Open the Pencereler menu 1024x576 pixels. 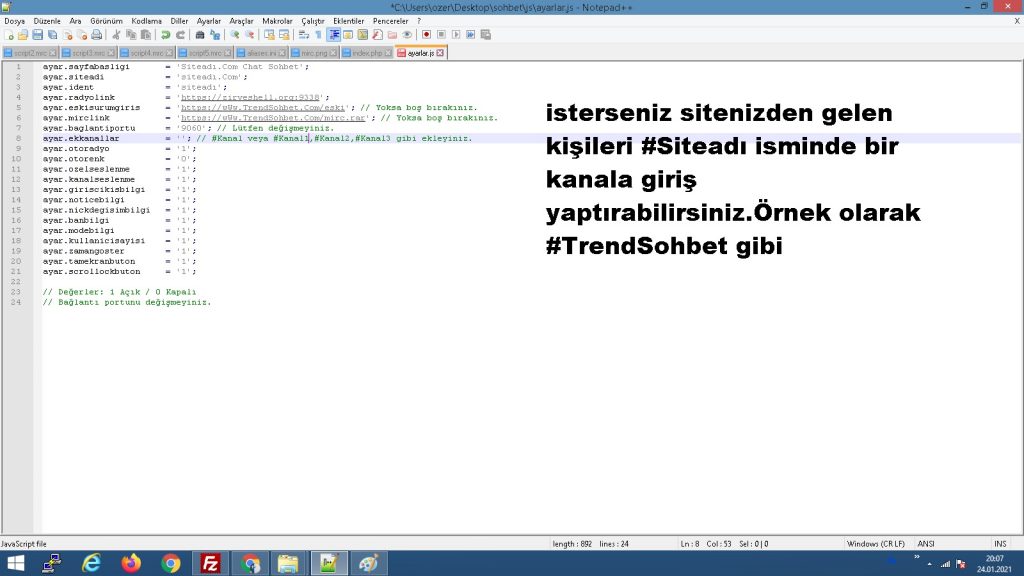click(x=391, y=21)
